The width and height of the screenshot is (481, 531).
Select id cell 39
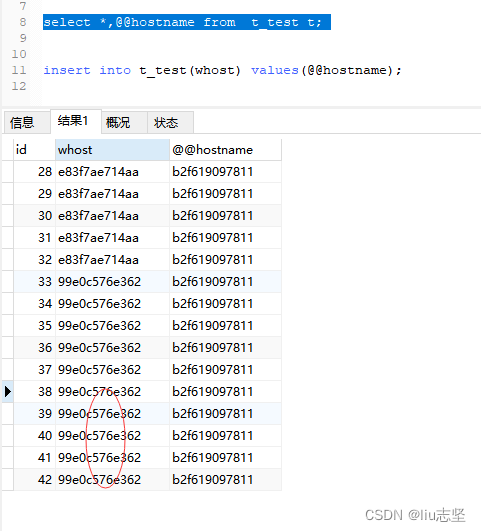[34, 414]
